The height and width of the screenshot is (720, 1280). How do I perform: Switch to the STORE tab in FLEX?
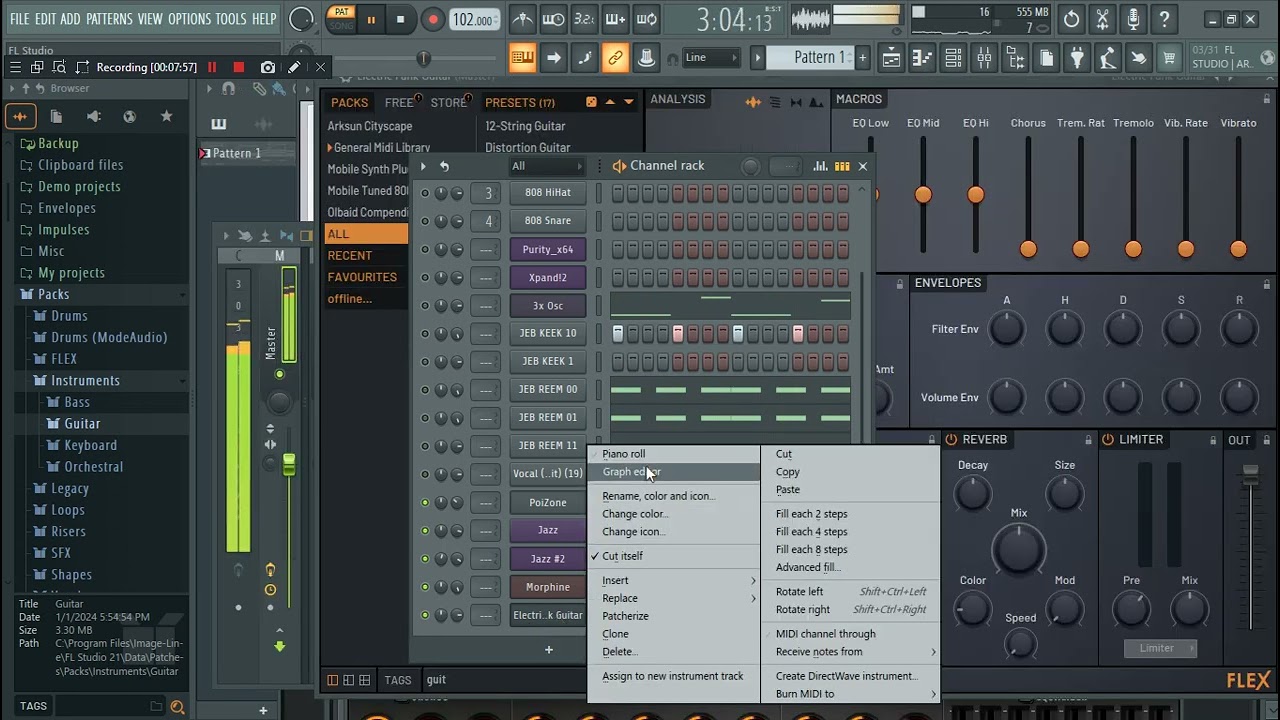point(448,102)
